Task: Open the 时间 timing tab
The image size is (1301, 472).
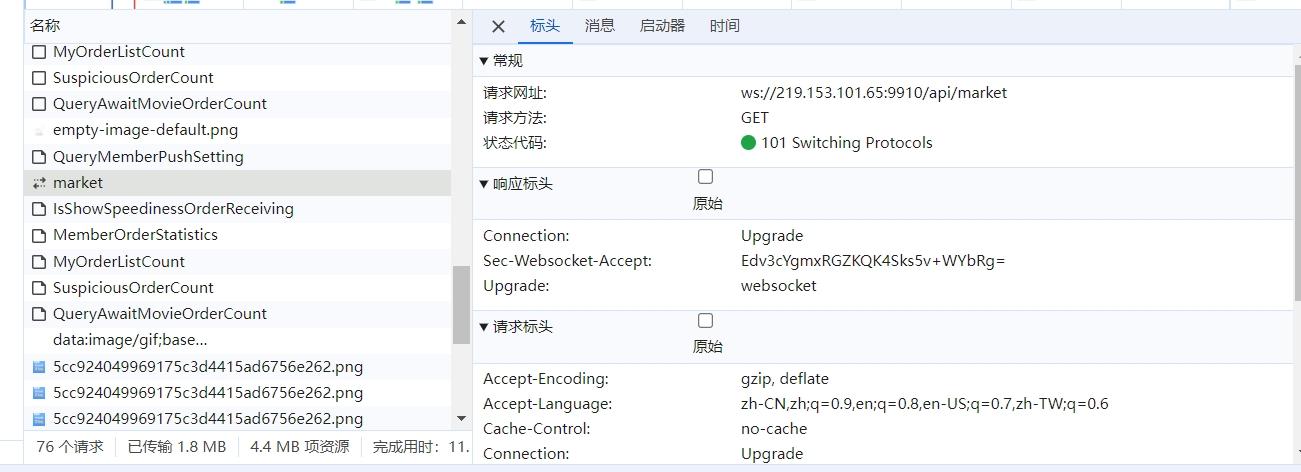Action: [725, 26]
